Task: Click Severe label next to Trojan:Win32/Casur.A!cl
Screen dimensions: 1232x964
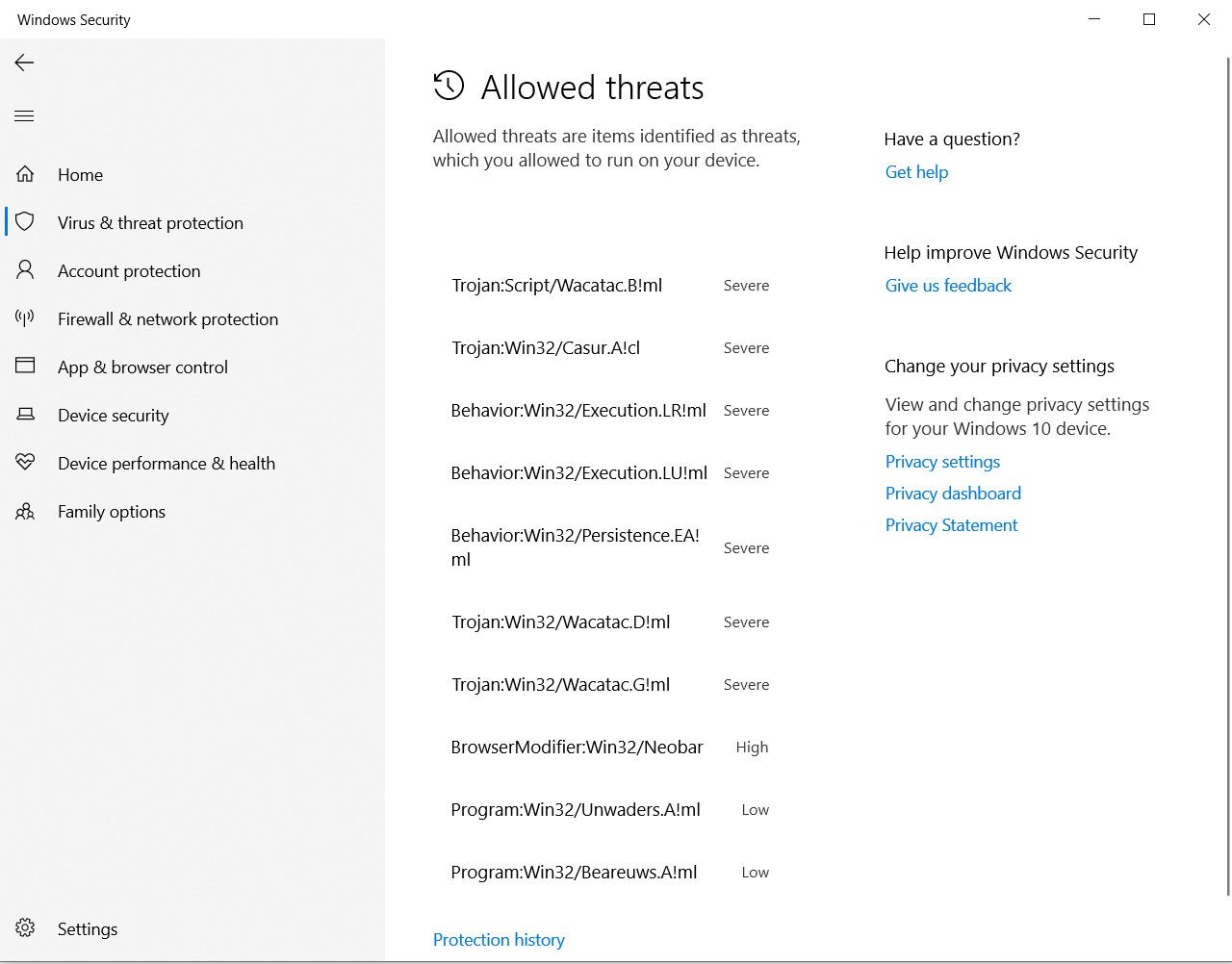Action: (746, 348)
